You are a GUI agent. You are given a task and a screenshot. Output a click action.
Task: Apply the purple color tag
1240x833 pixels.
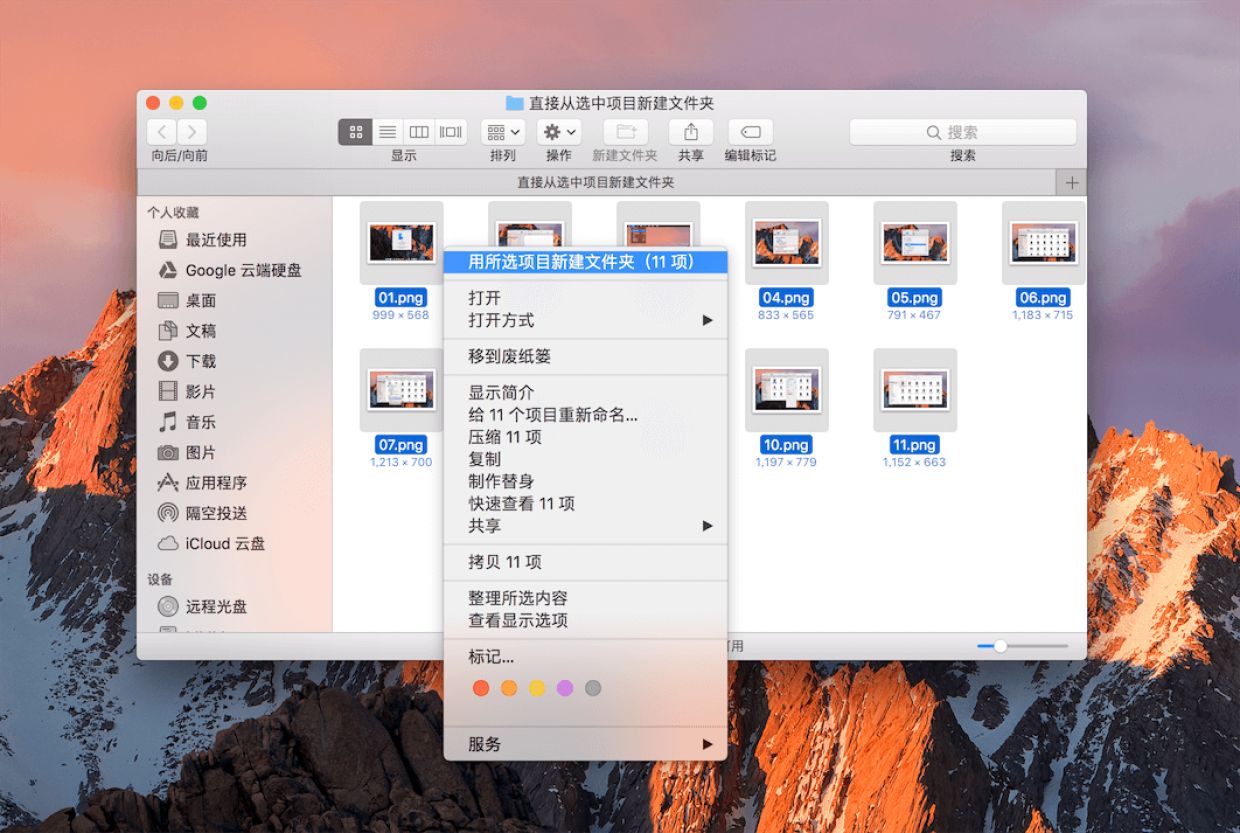[x=565, y=688]
